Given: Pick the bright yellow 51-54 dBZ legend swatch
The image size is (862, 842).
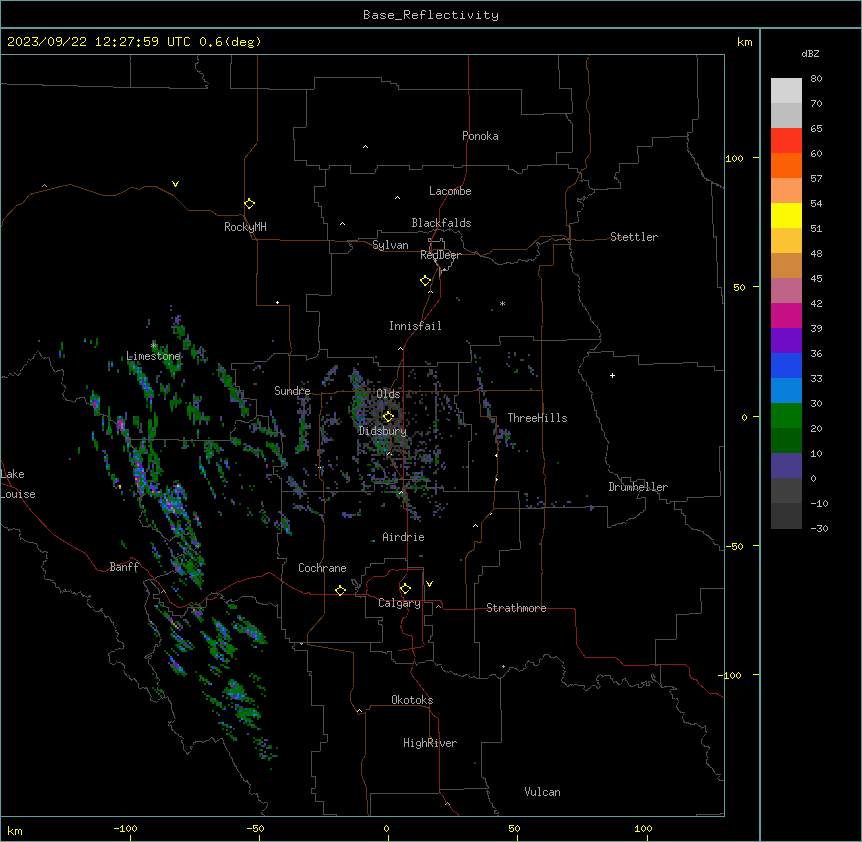Looking at the screenshot, I should [786, 215].
